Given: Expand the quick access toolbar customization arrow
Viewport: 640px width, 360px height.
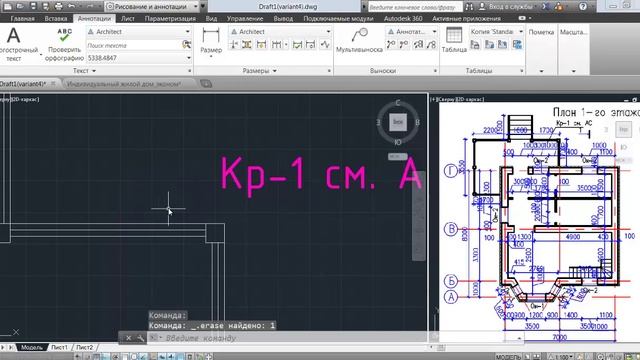Looking at the screenshot, I should (x=203, y=7).
